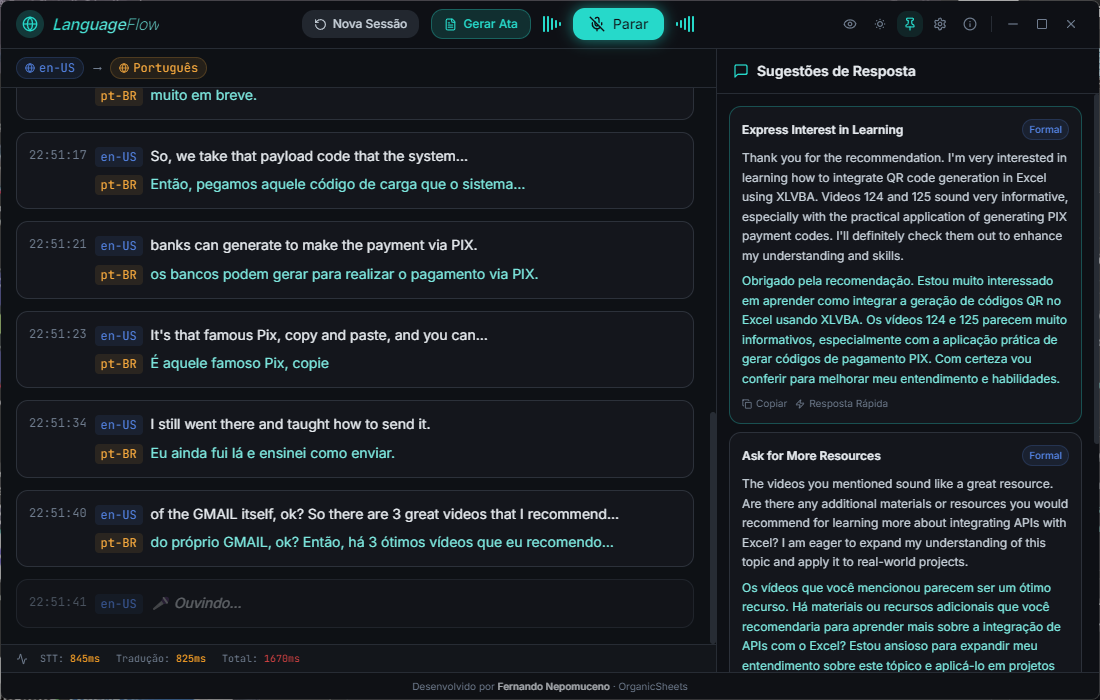Click audio waveform icon left of Parar

551,24
